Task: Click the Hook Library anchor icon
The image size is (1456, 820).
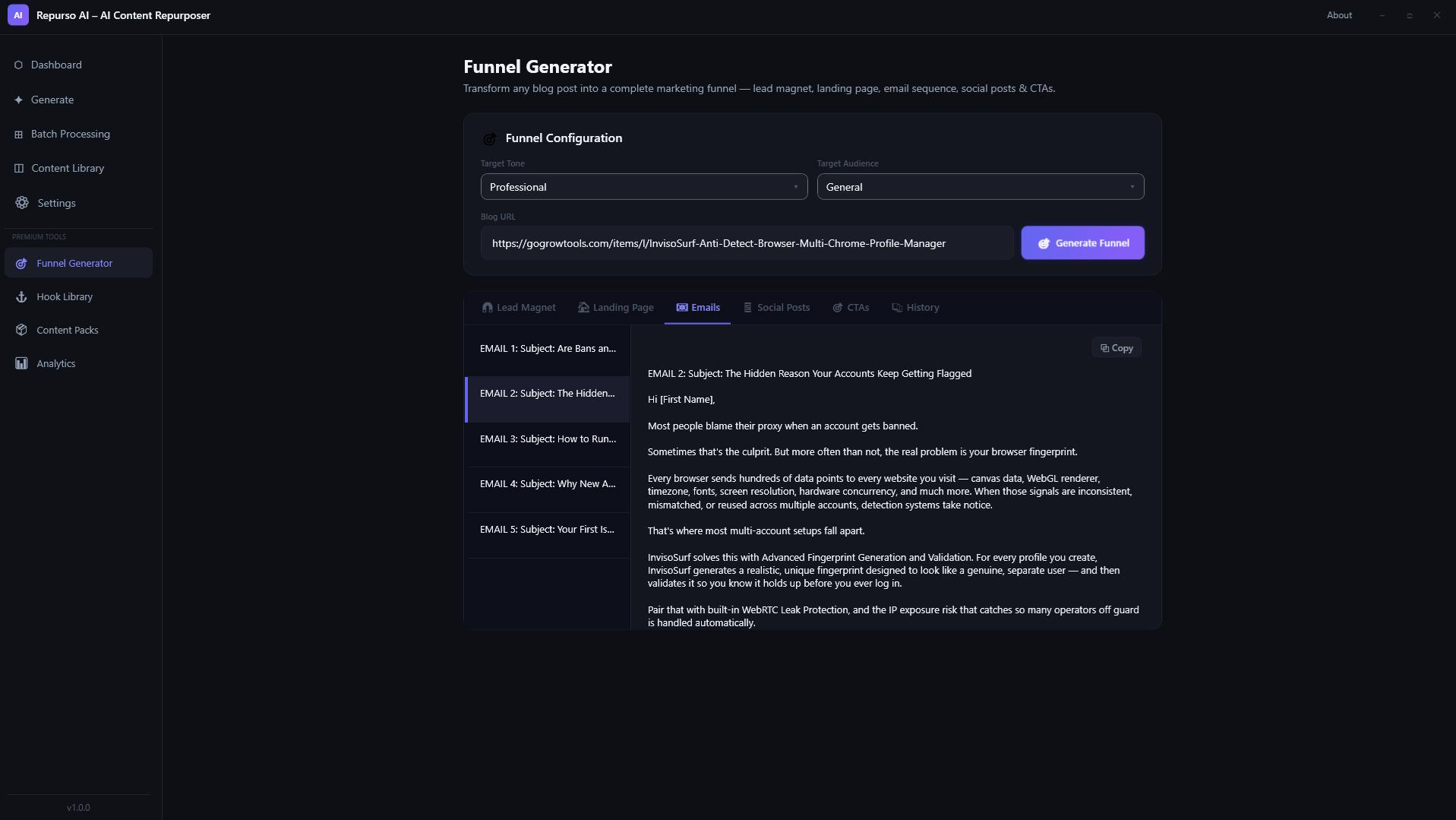Action: pyautogui.click(x=21, y=297)
